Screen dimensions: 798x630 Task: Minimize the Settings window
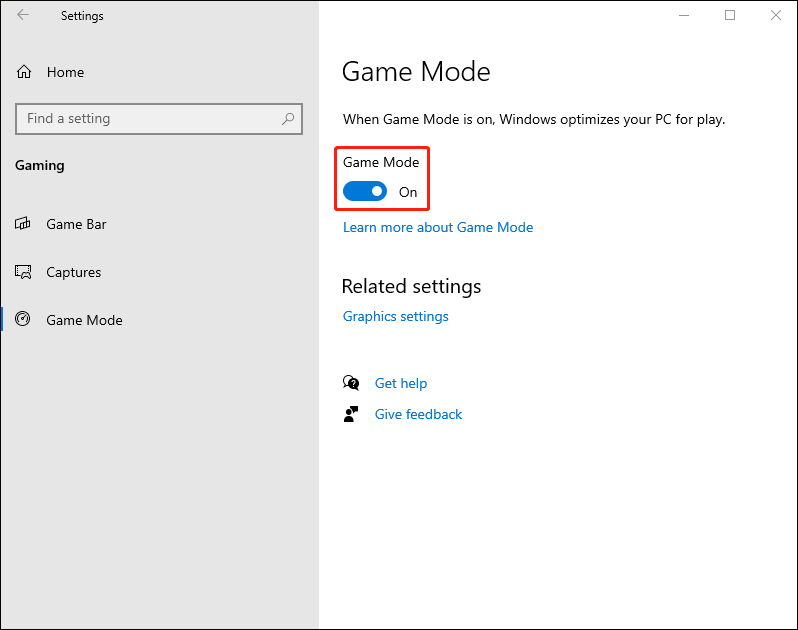click(x=684, y=16)
